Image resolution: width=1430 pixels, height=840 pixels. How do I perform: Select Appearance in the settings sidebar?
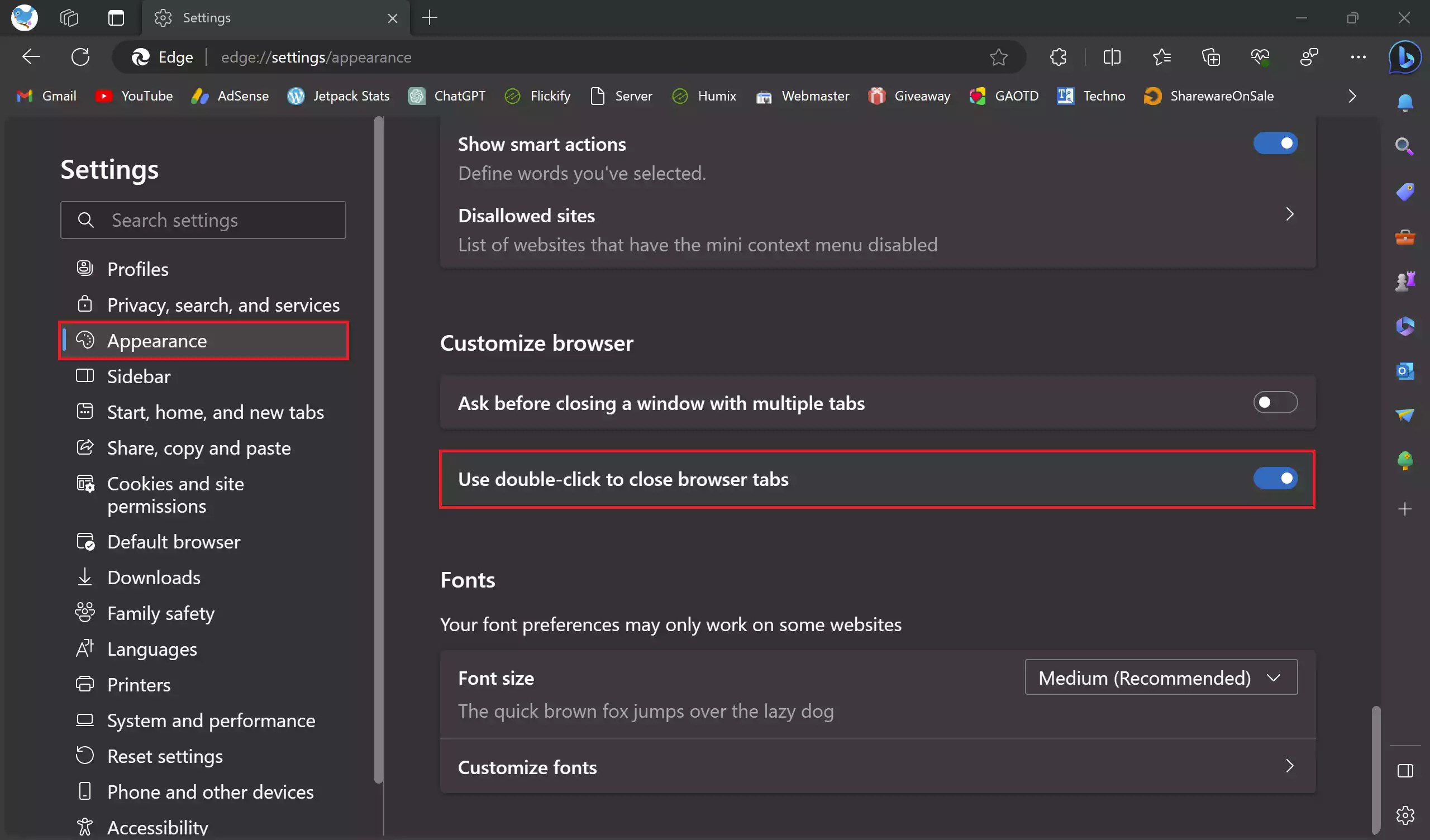(157, 341)
